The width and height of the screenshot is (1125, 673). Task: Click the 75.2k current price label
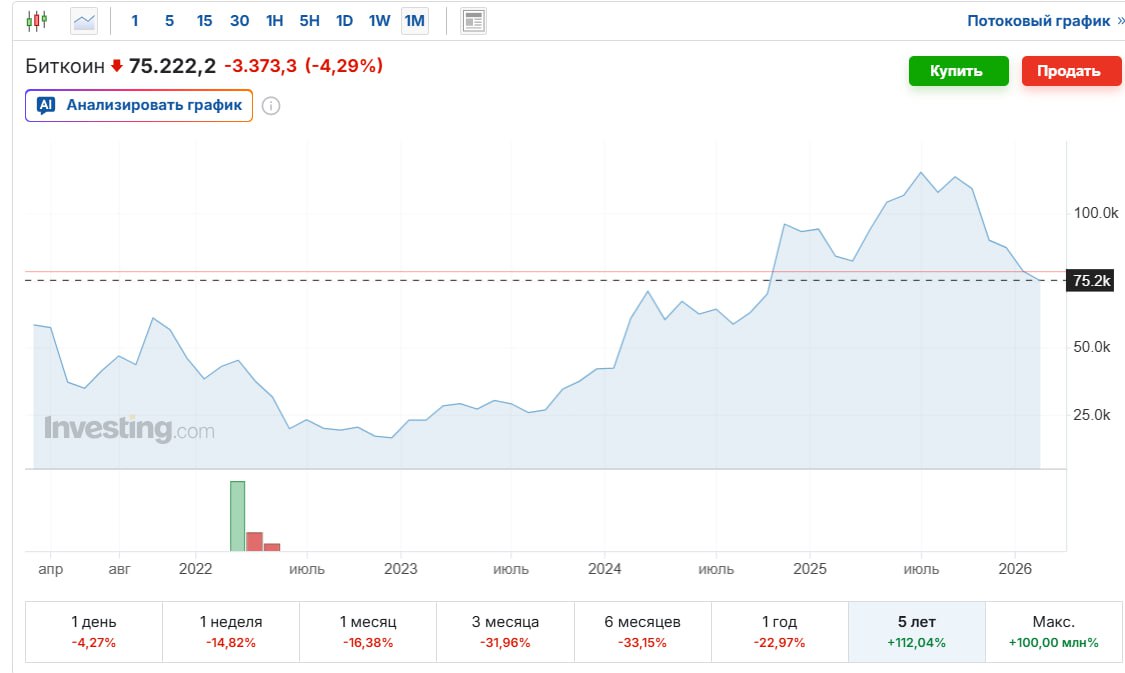click(1090, 281)
